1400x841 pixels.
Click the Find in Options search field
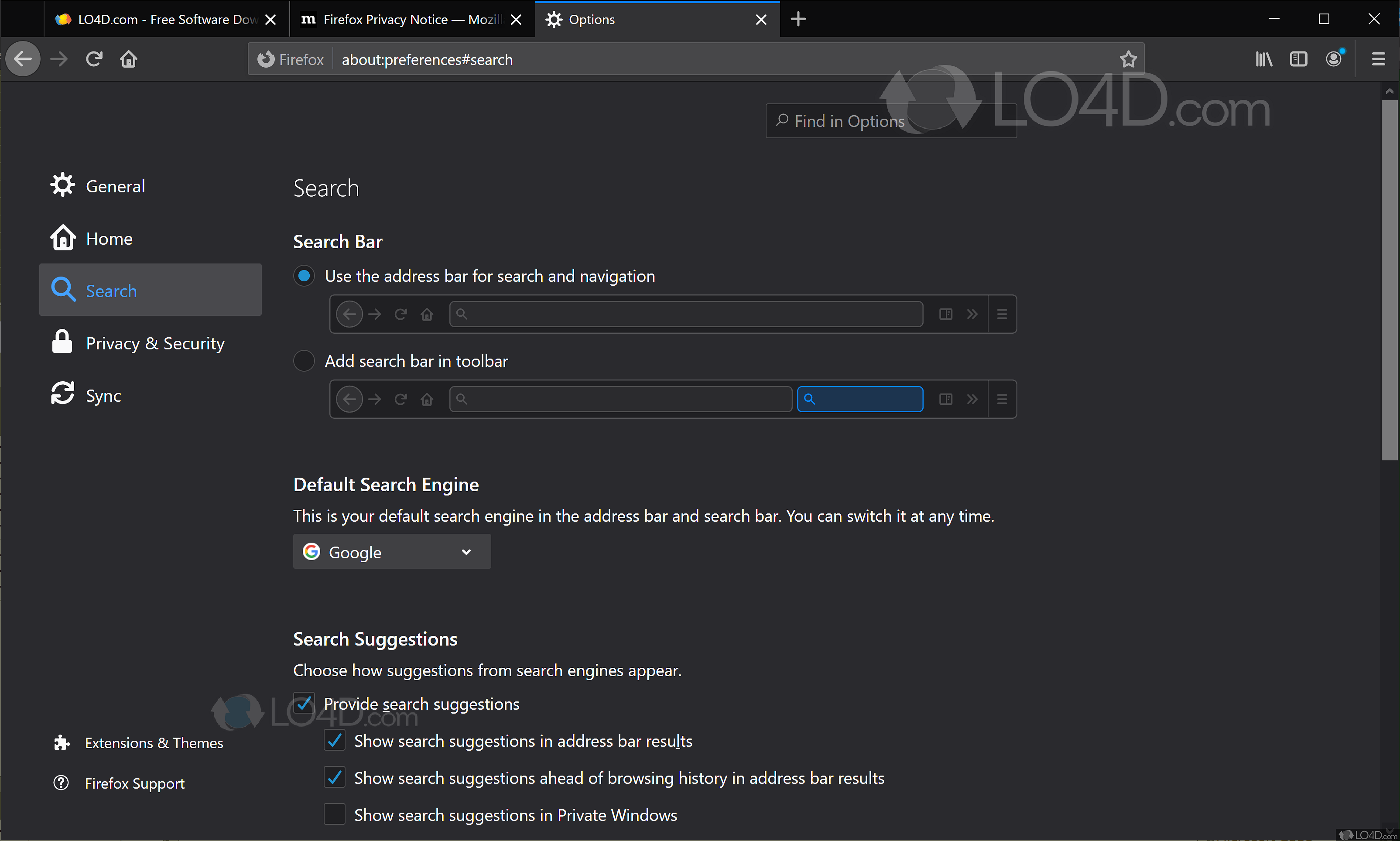pyautogui.click(x=890, y=120)
